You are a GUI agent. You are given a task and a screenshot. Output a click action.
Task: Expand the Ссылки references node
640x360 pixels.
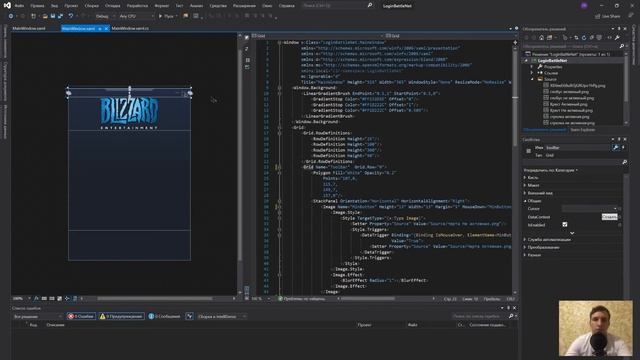pyautogui.click(x=532, y=73)
